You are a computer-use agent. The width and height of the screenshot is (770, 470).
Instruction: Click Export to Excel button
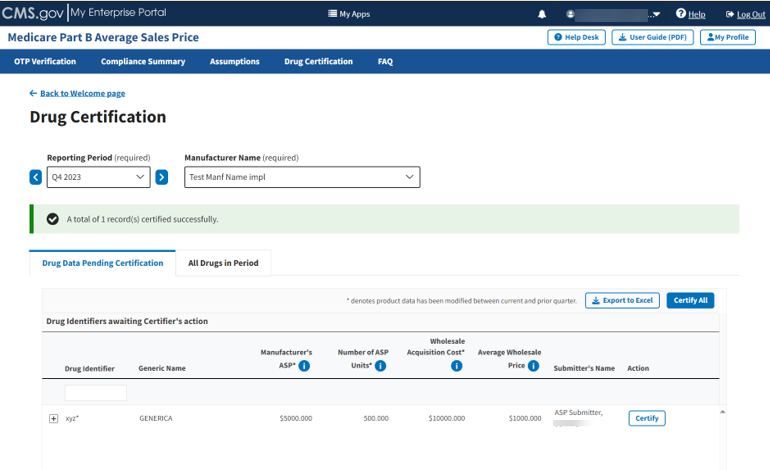click(x=622, y=300)
